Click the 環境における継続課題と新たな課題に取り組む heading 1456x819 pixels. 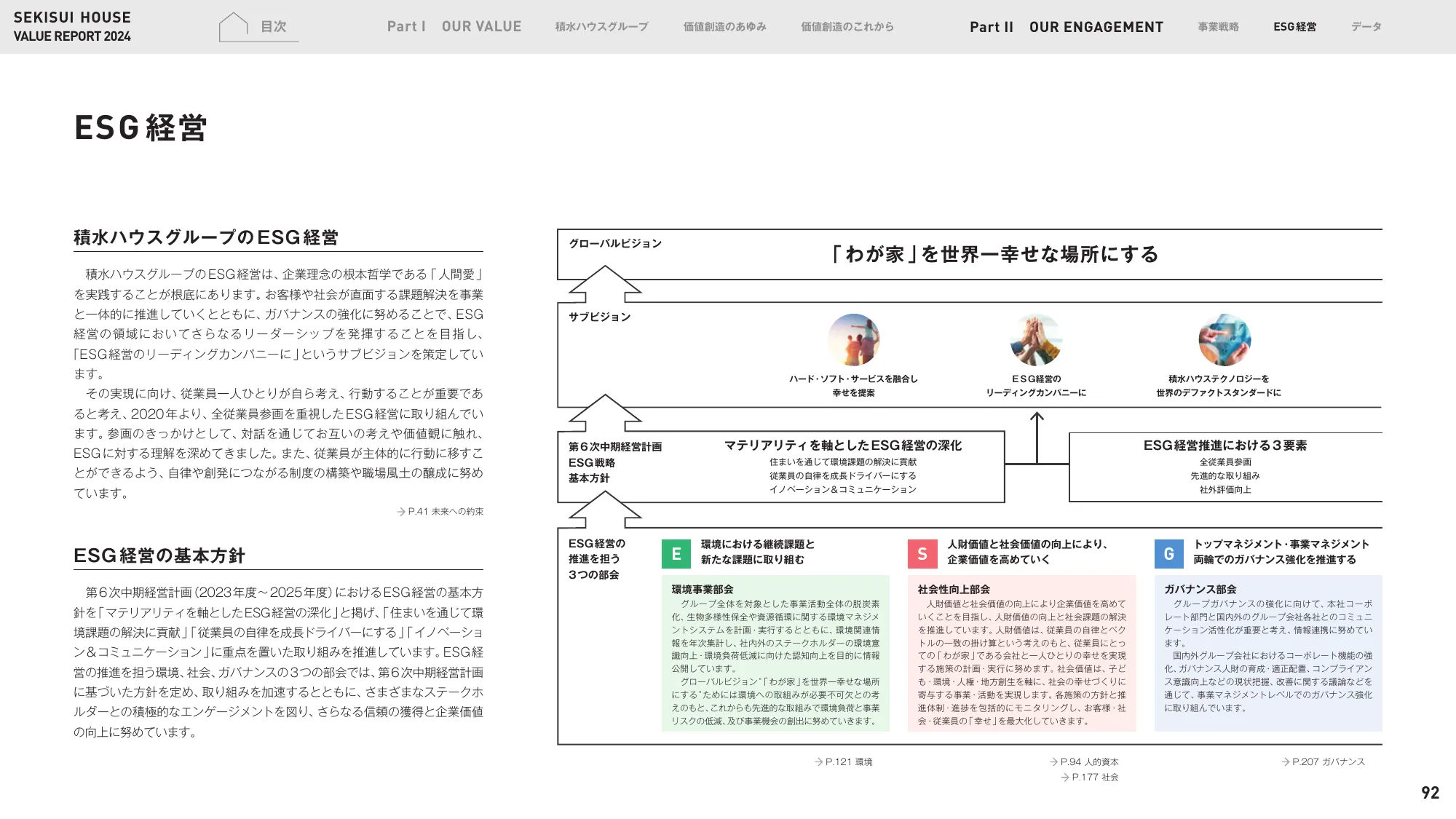(x=758, y=552)
